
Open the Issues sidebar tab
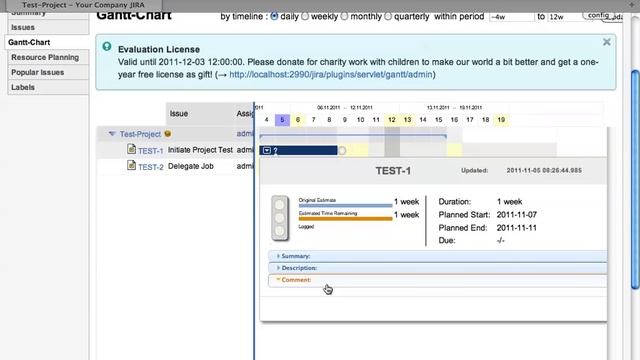click(x=48, y=27)
